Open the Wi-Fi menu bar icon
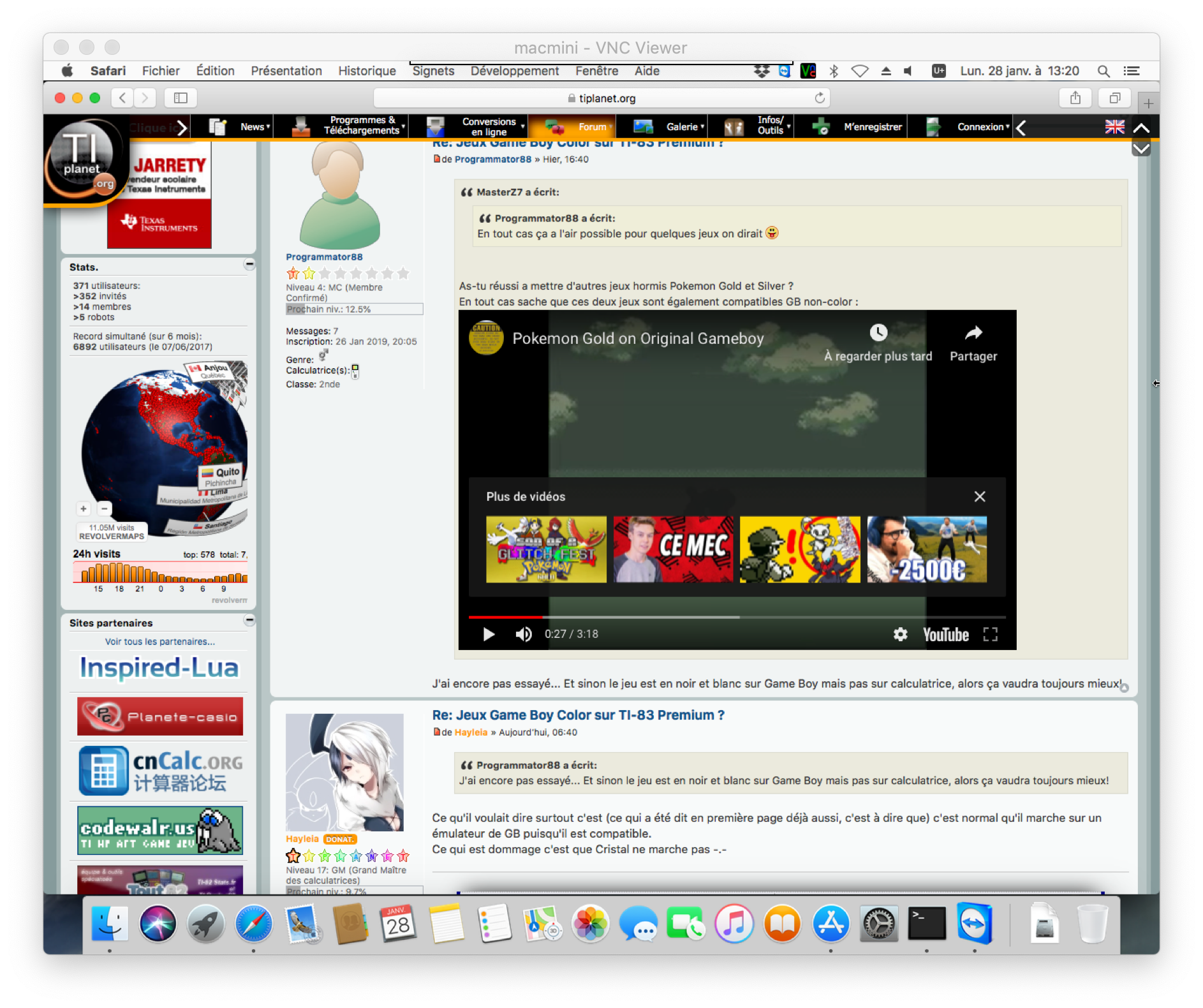Screen dimensions: 1203x1008 (860, 71)
